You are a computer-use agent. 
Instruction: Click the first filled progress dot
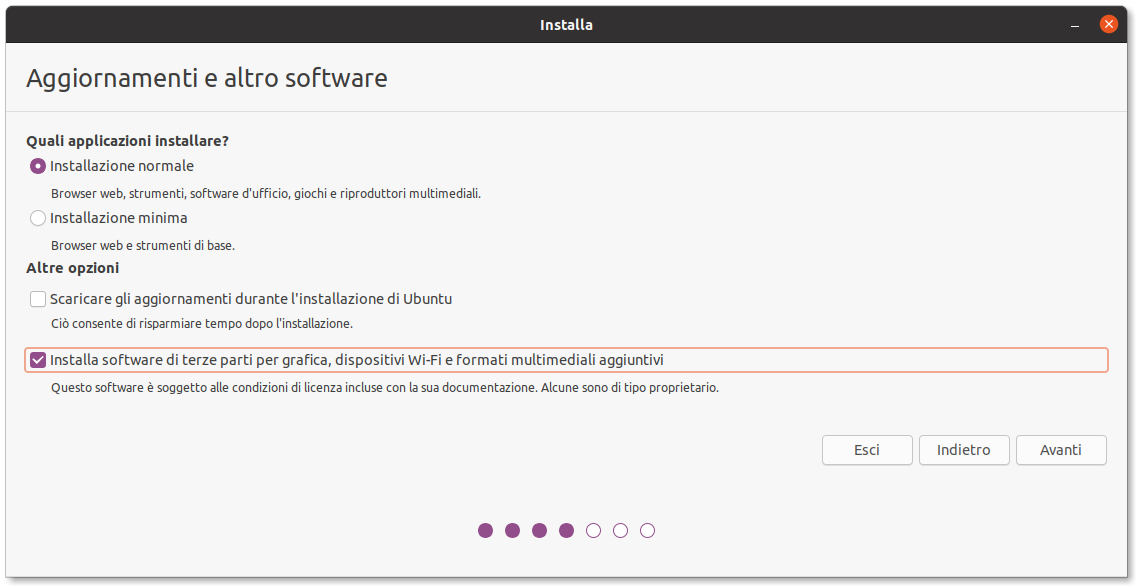tap(486, 531)
